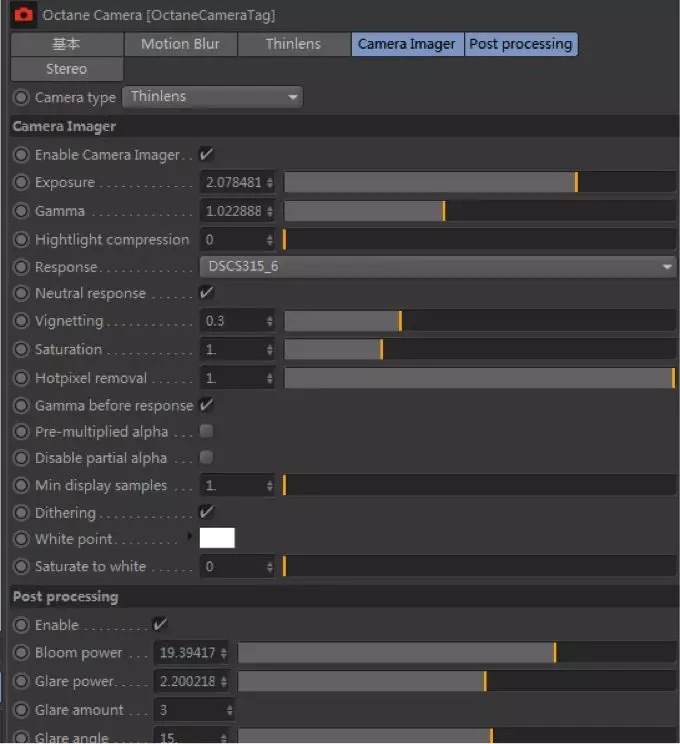Image resolution: width=680 pixels, height=744 pixels.
Task: Open the Camera type Thinlens dropdown
Action: [212, 97]
